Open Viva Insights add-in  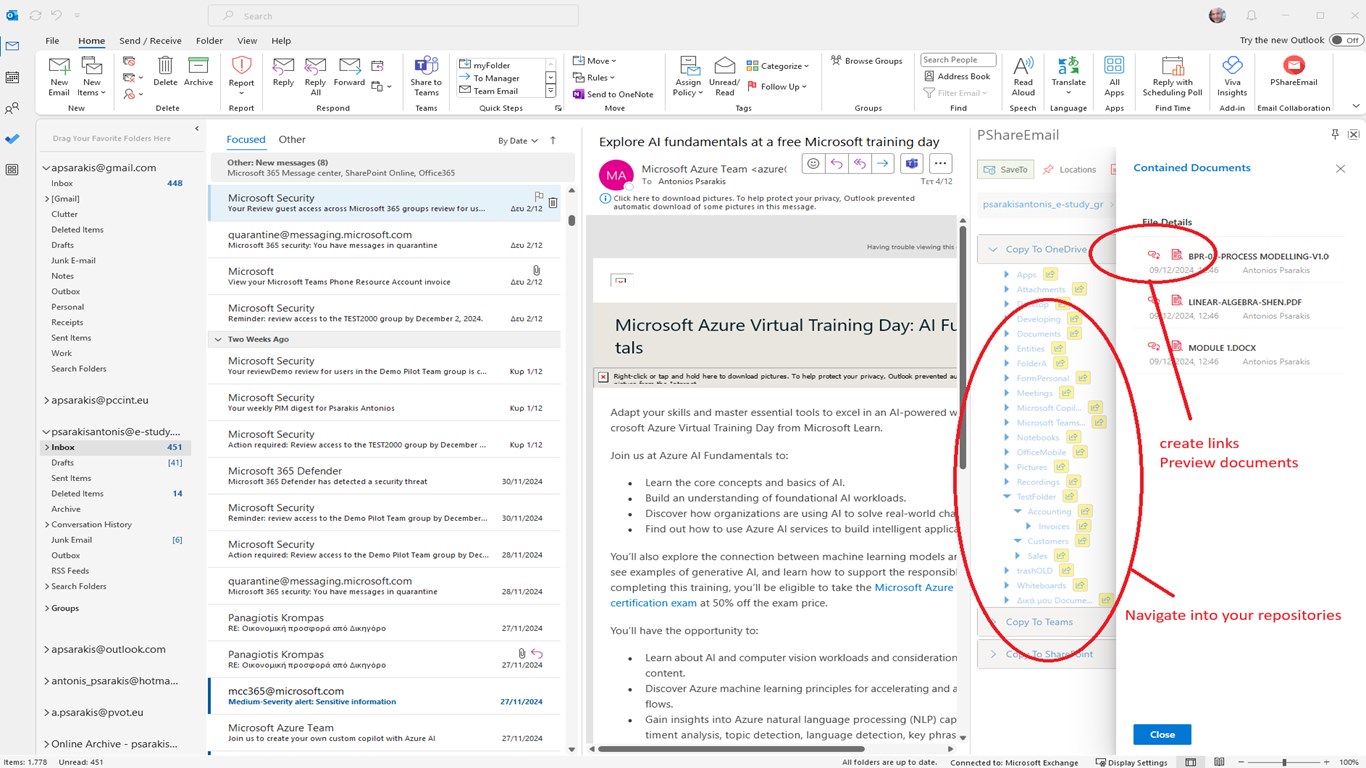tap(1232, 76)
